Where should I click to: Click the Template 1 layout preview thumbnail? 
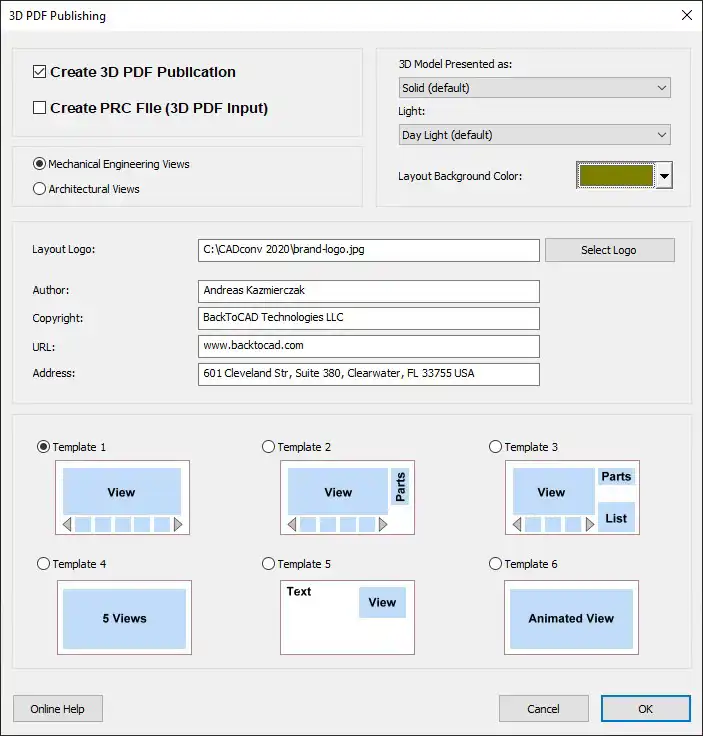(x=122, y=498)
